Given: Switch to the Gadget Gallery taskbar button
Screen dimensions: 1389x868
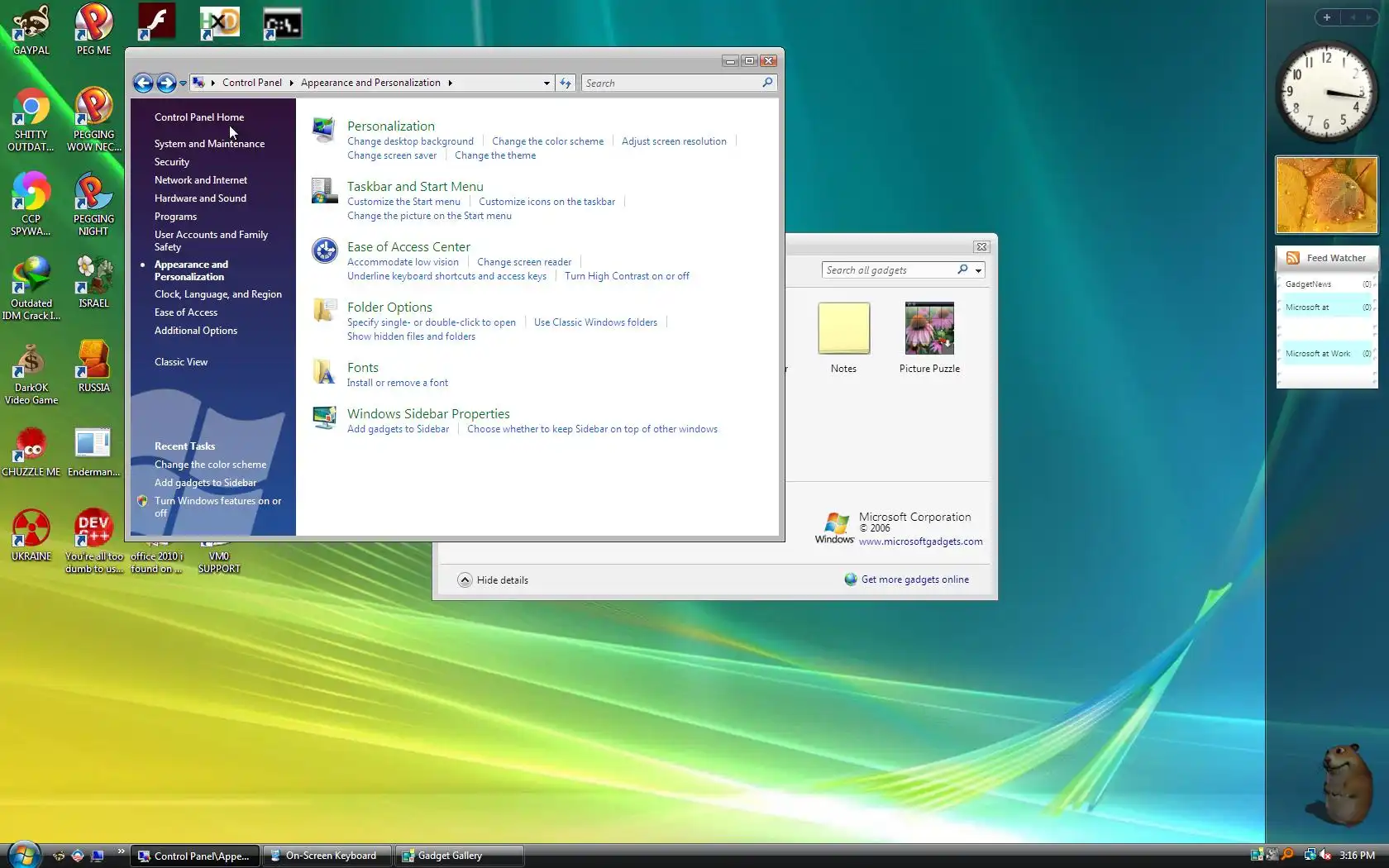Looking at the screenshot, I should (460, 856).
